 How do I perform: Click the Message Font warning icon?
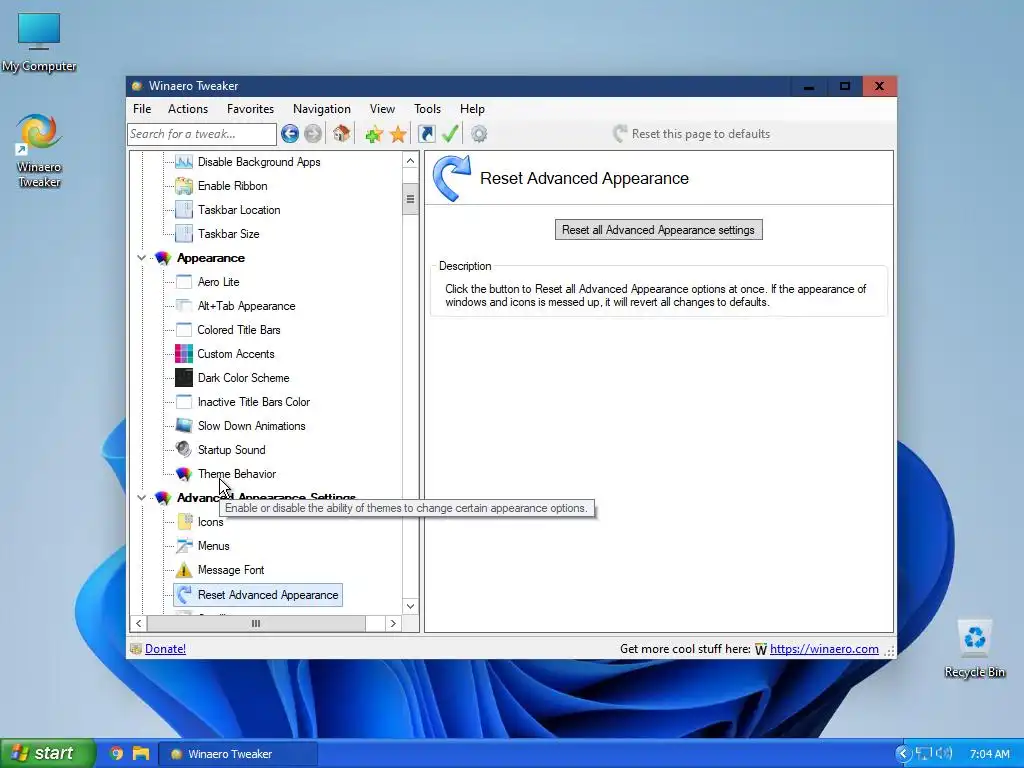[x=184, y=570]
